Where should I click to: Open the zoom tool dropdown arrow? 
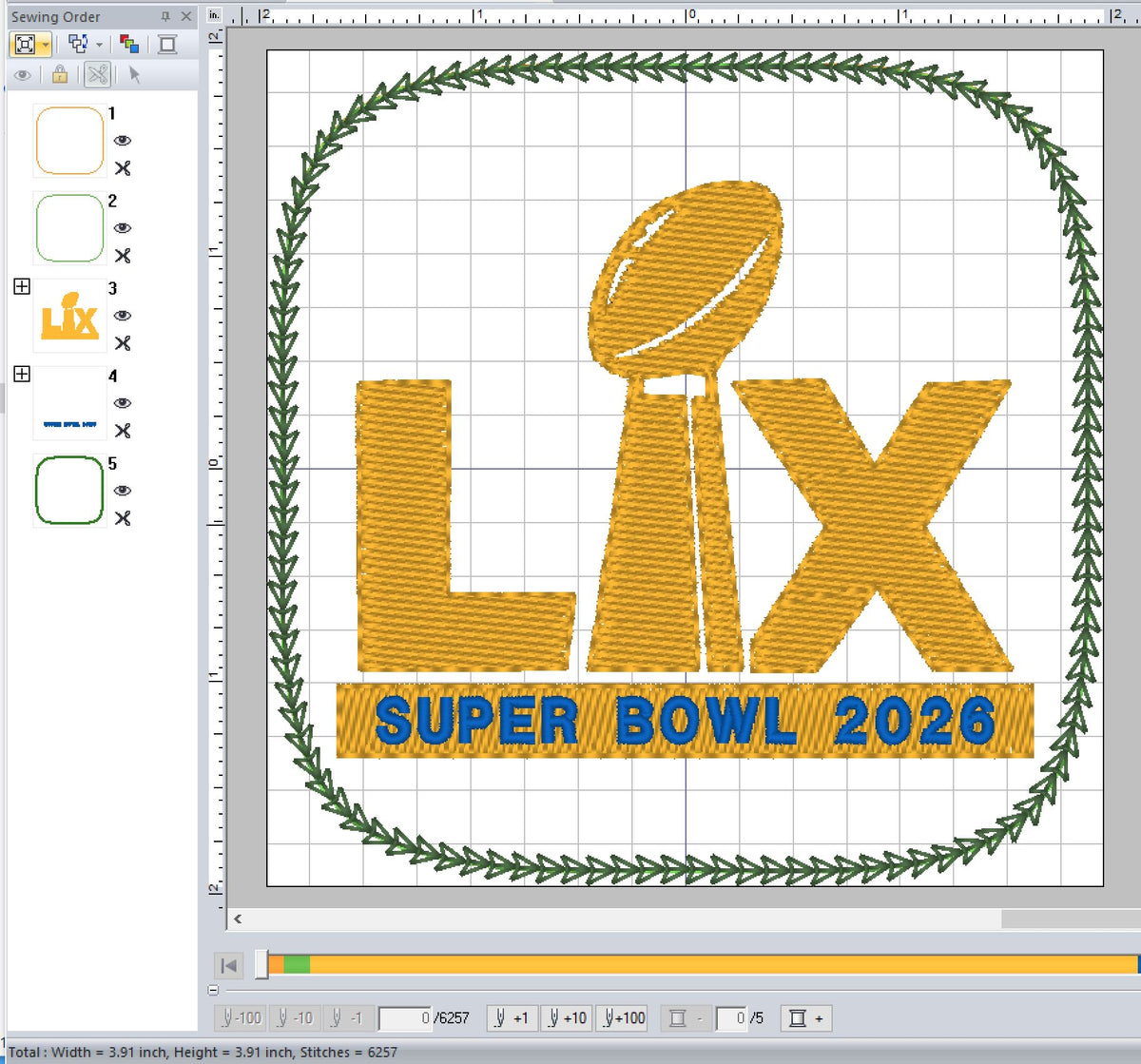click(46, 45)
